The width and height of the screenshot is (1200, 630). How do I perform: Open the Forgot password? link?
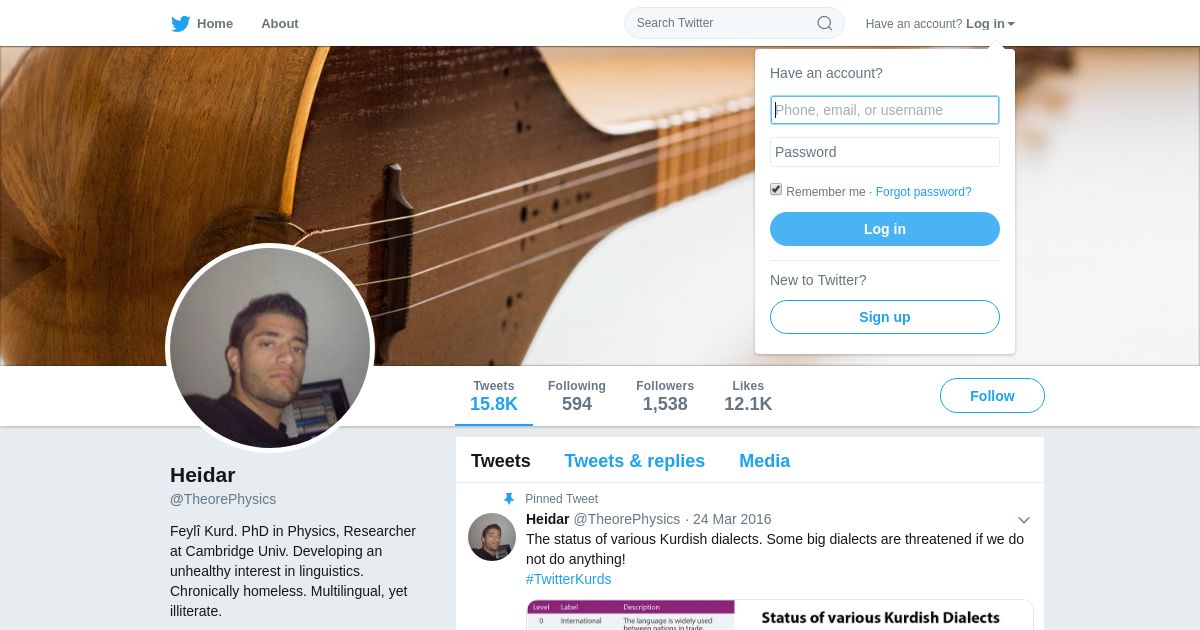tap(923, 192)
